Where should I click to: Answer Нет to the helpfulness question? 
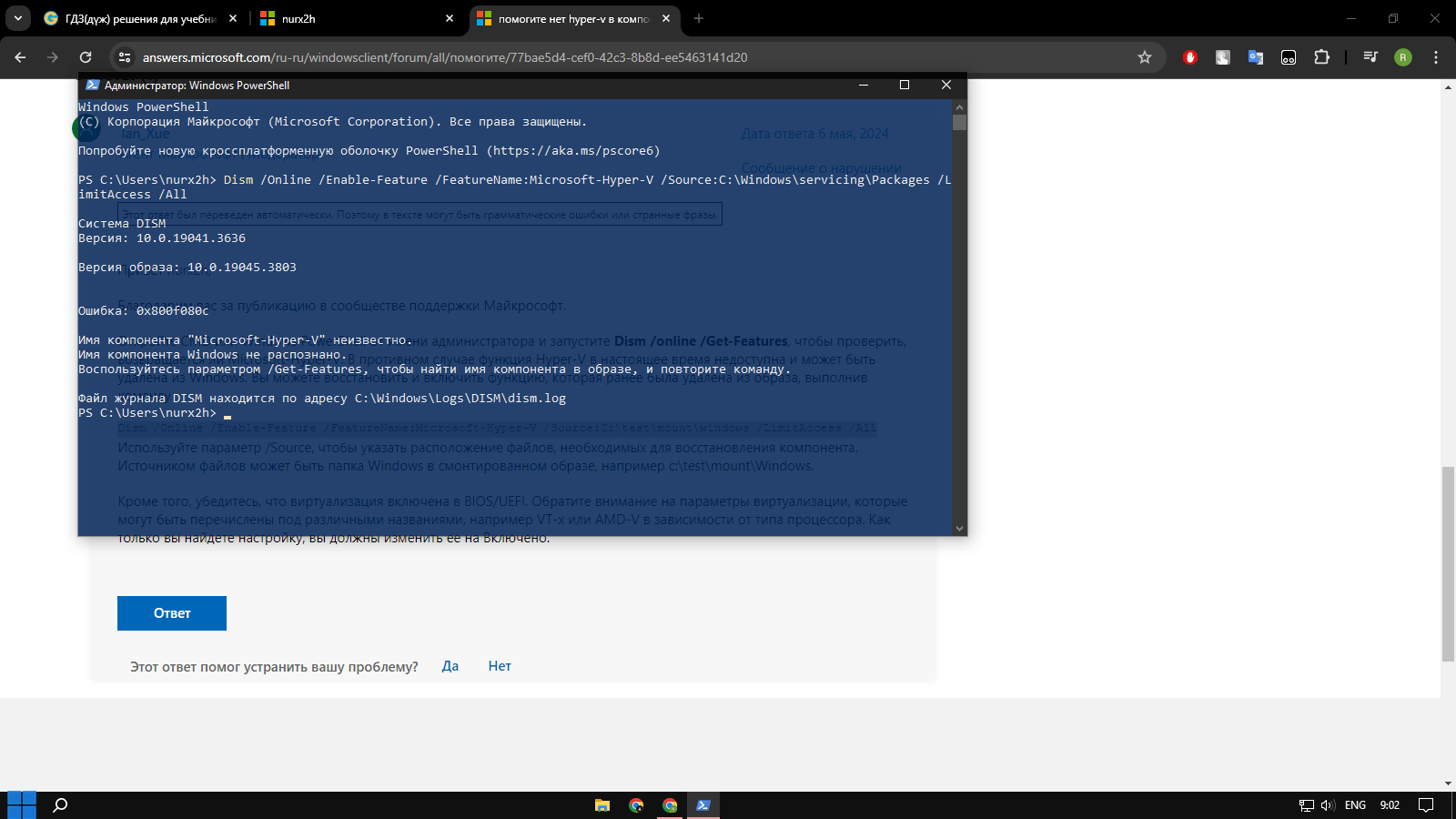(500, 666)
